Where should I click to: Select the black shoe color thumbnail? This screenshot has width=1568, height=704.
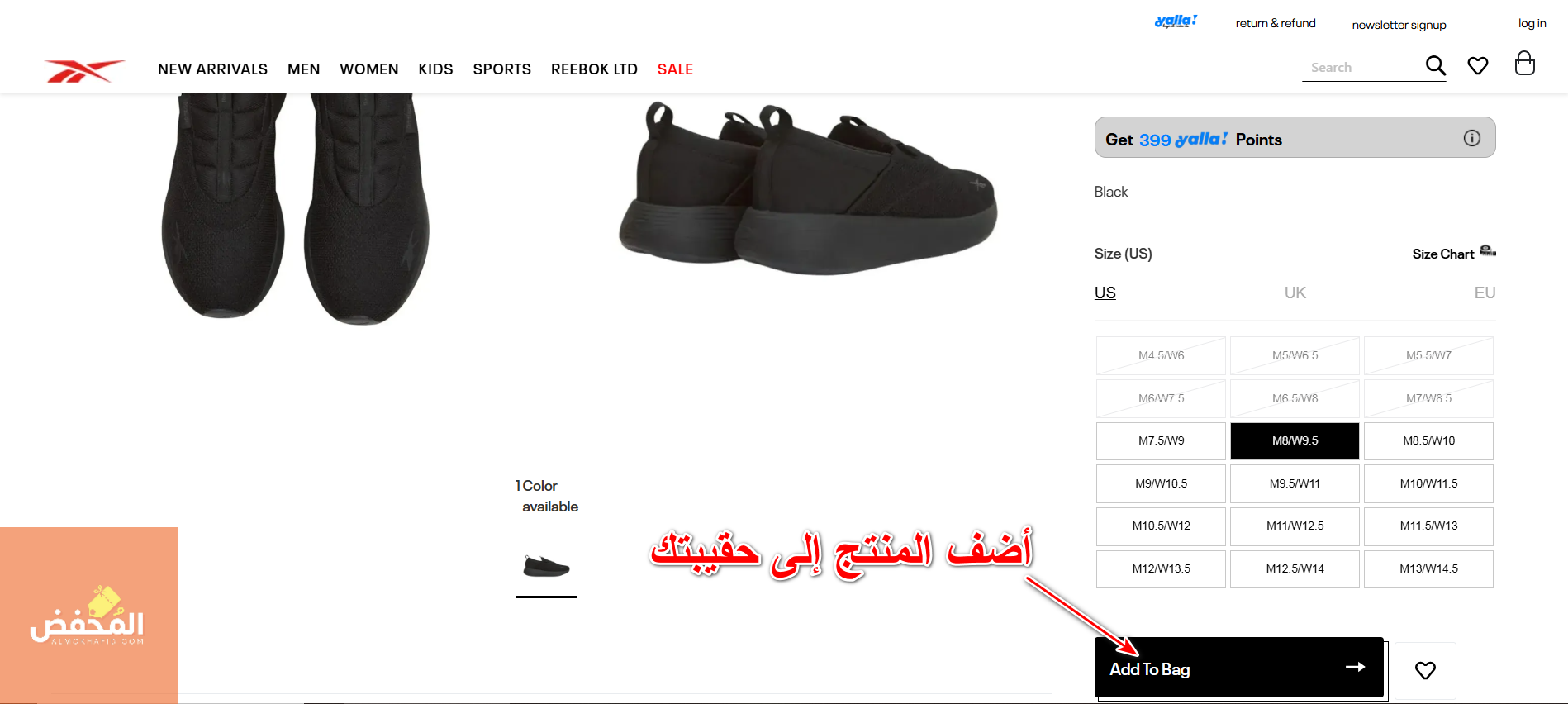(546, 567)
